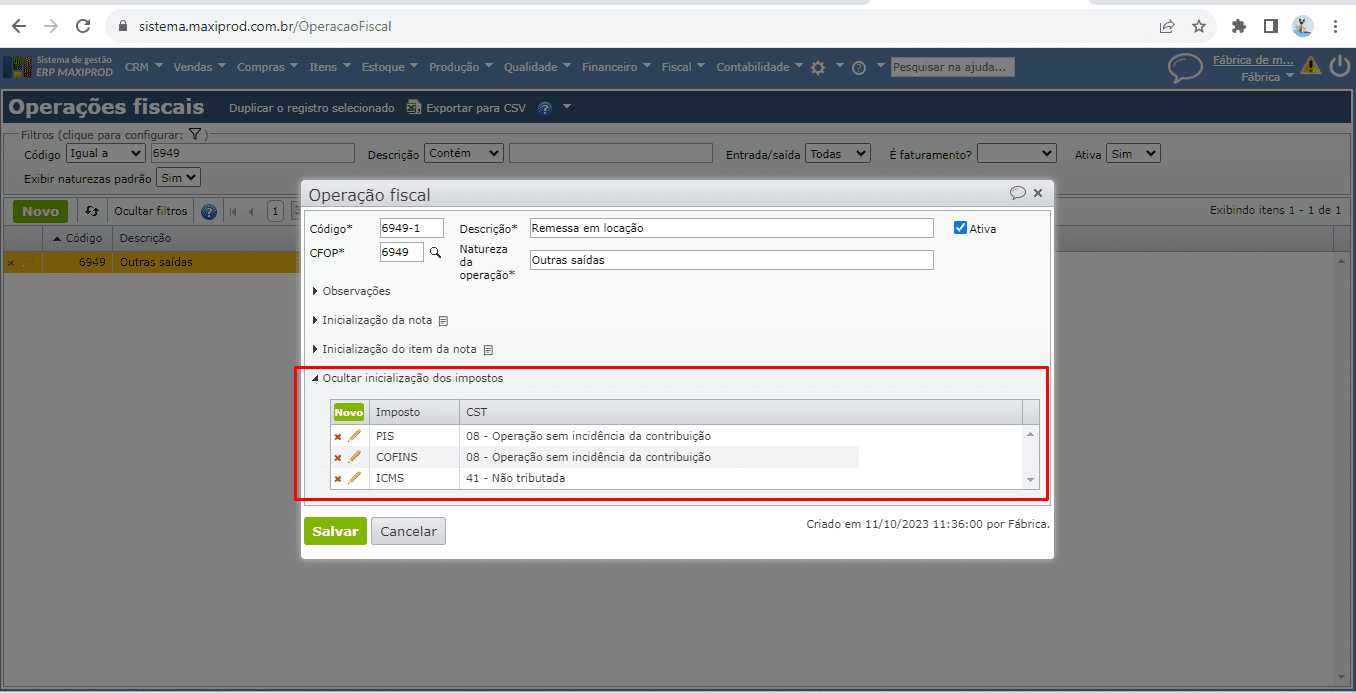Toggle the Ativa checkbox
Screen dimensions: 1356x693
click(x=961, y=228)
